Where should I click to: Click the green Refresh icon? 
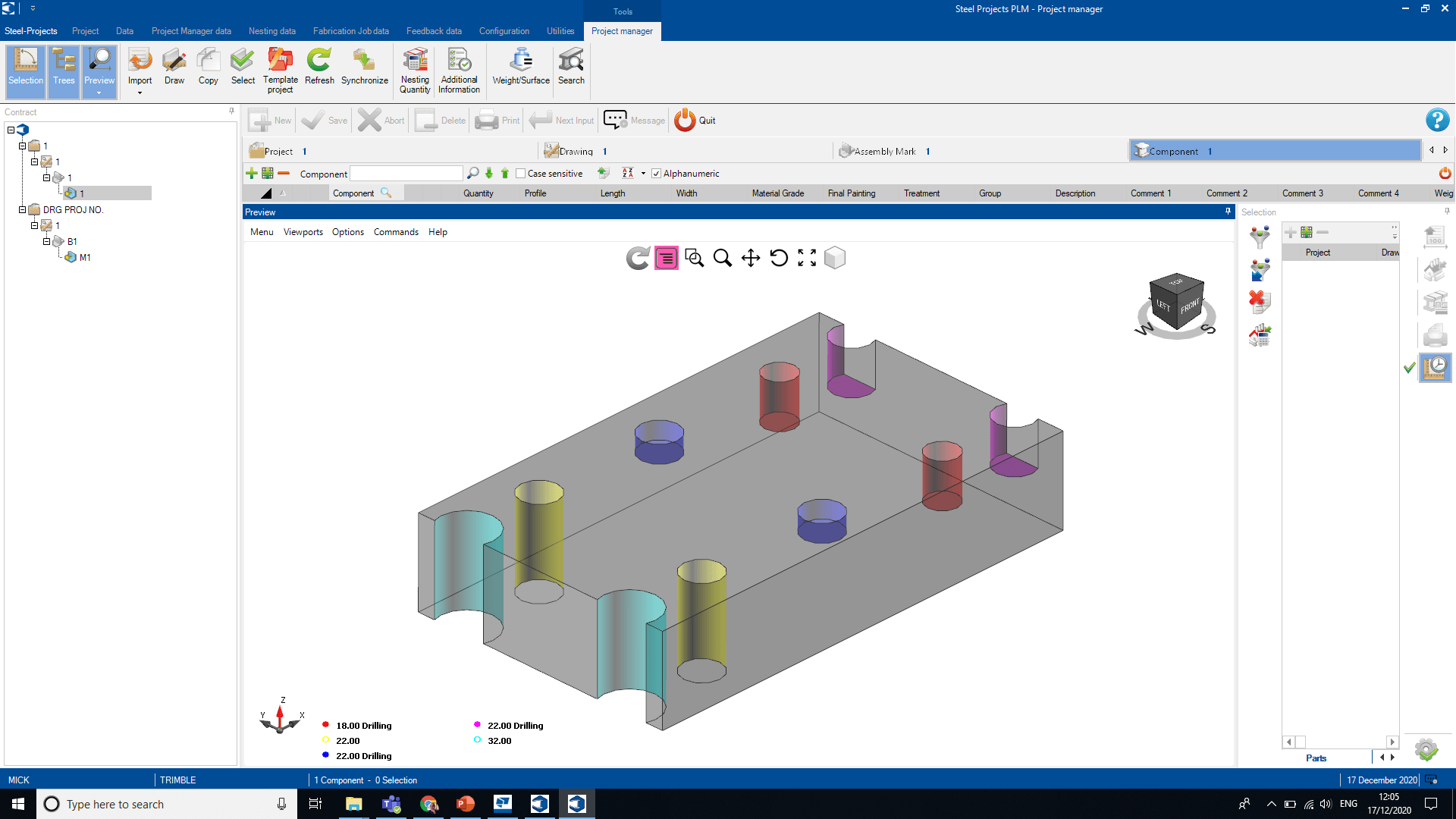(319, 60)
